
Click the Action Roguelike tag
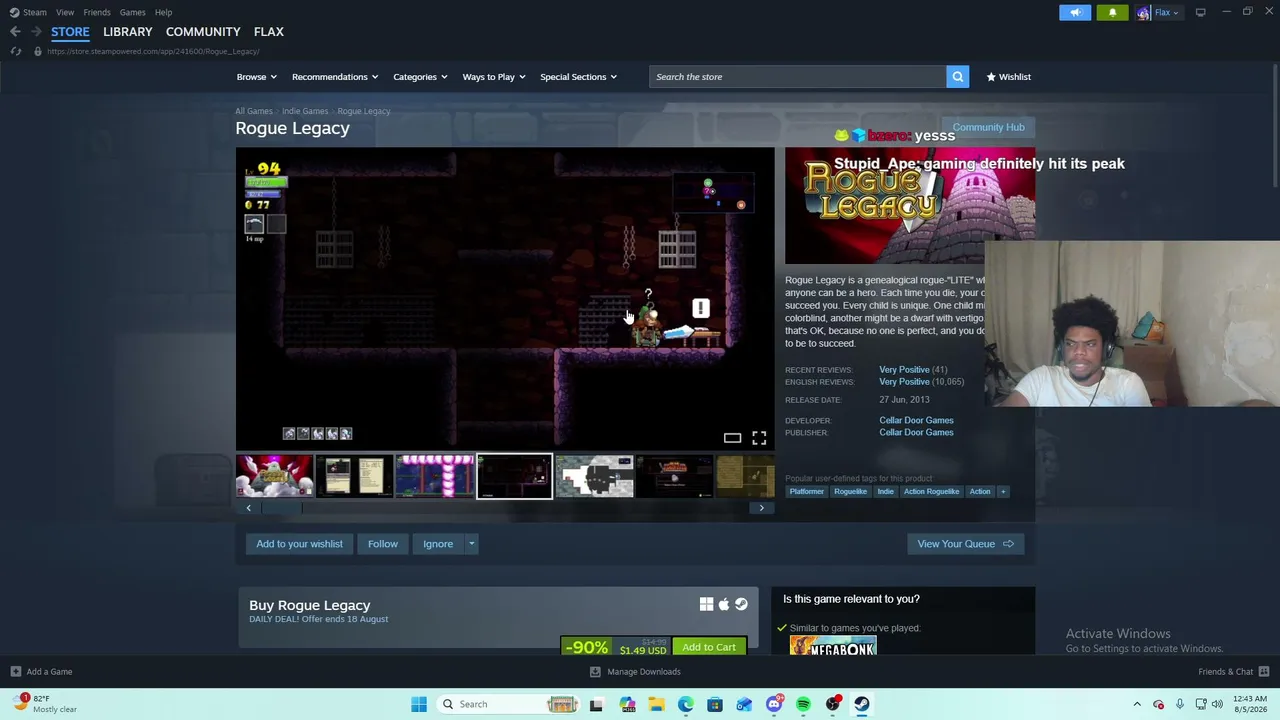pyautogui.click(x=931, y=492)
